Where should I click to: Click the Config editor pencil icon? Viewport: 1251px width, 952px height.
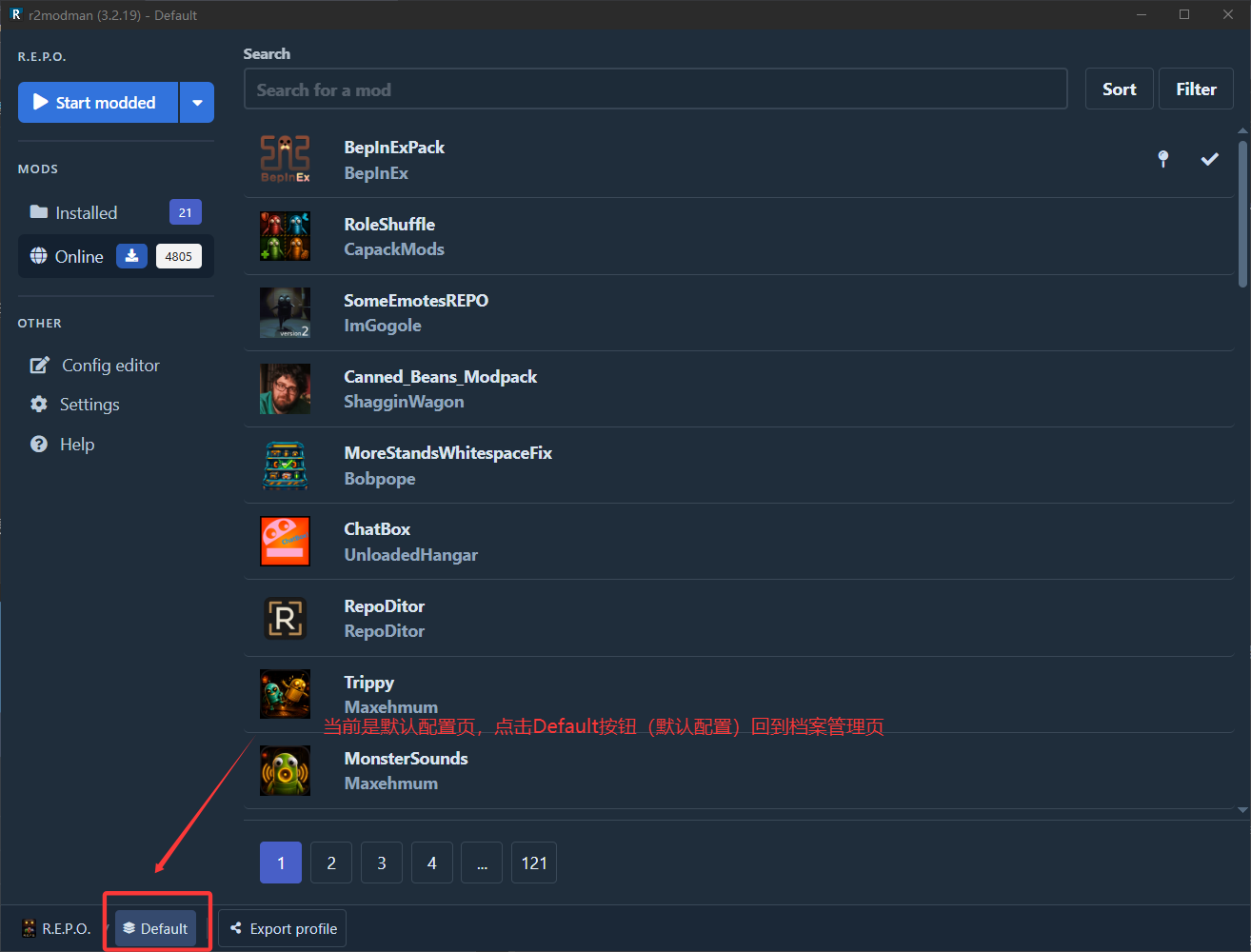39,366
